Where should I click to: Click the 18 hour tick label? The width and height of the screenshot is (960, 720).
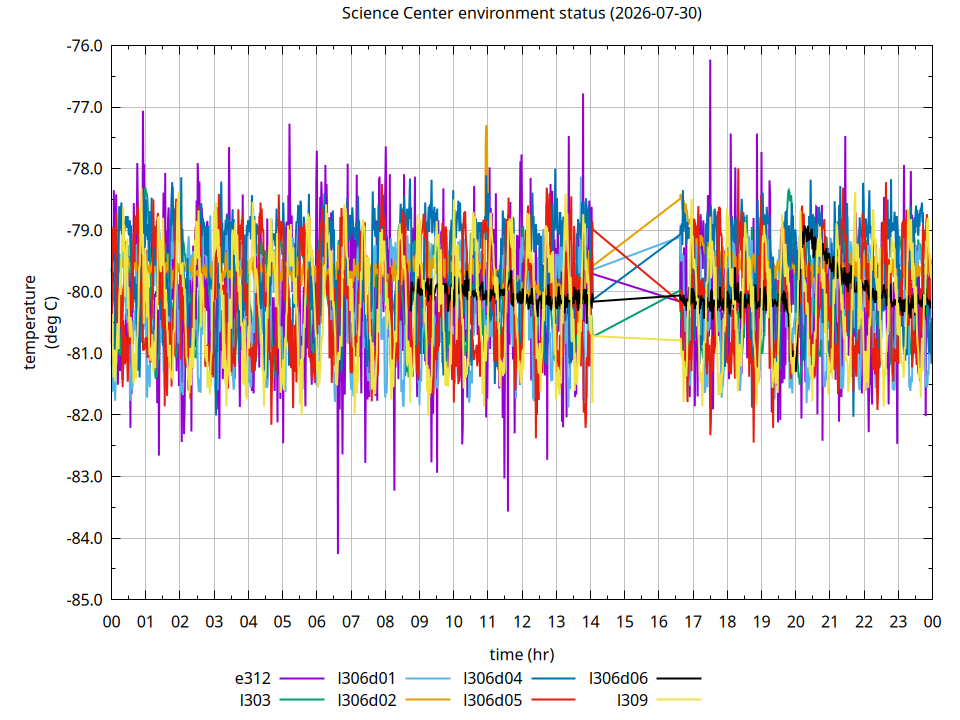coord(727,622)
